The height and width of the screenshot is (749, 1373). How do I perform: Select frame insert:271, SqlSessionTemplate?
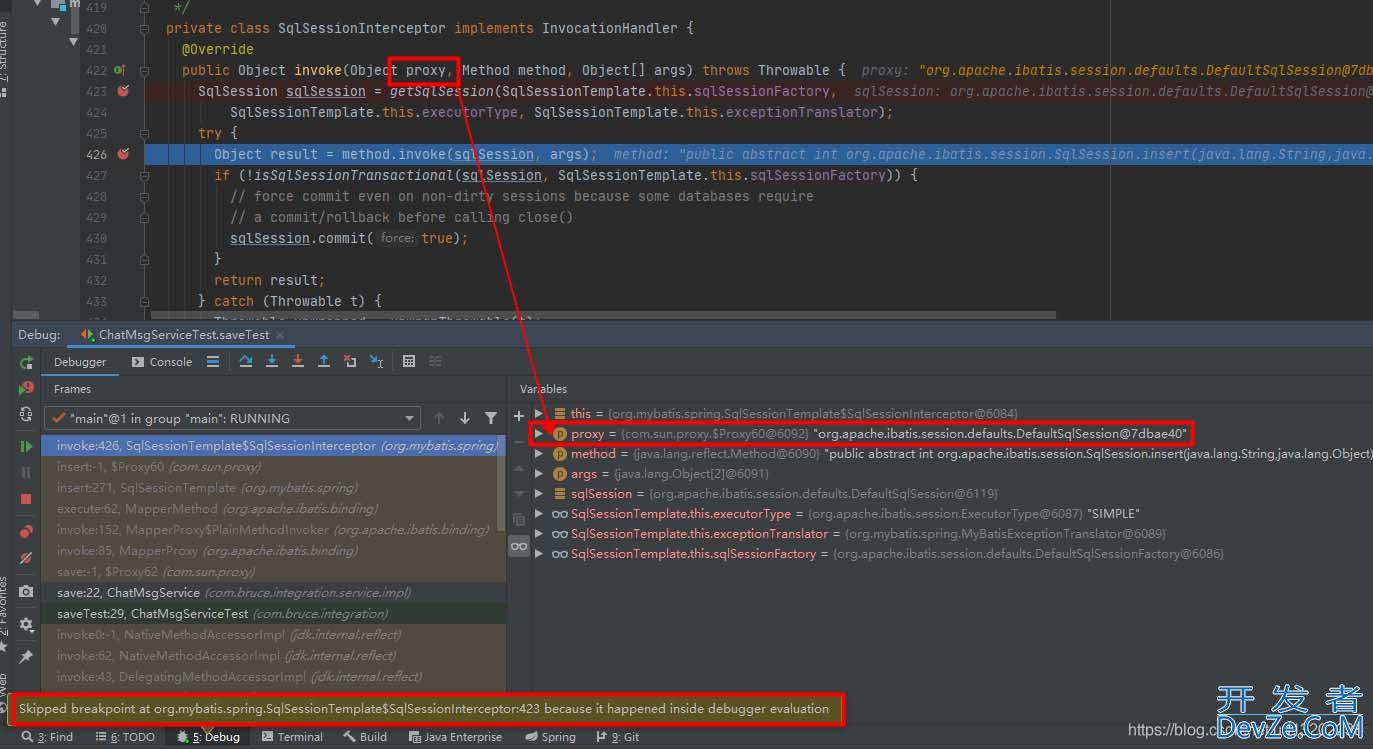click(273, 488)
